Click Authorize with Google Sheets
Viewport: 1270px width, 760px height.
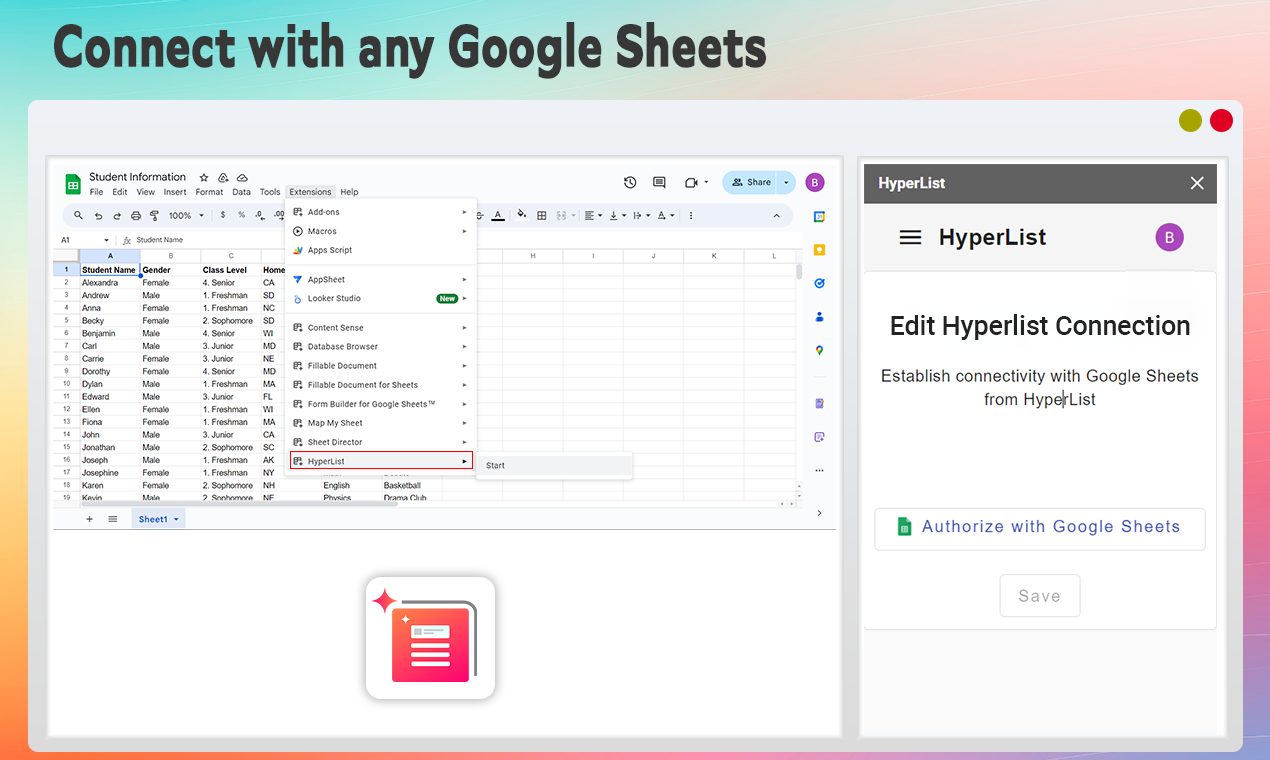(x=1040, y=527)
